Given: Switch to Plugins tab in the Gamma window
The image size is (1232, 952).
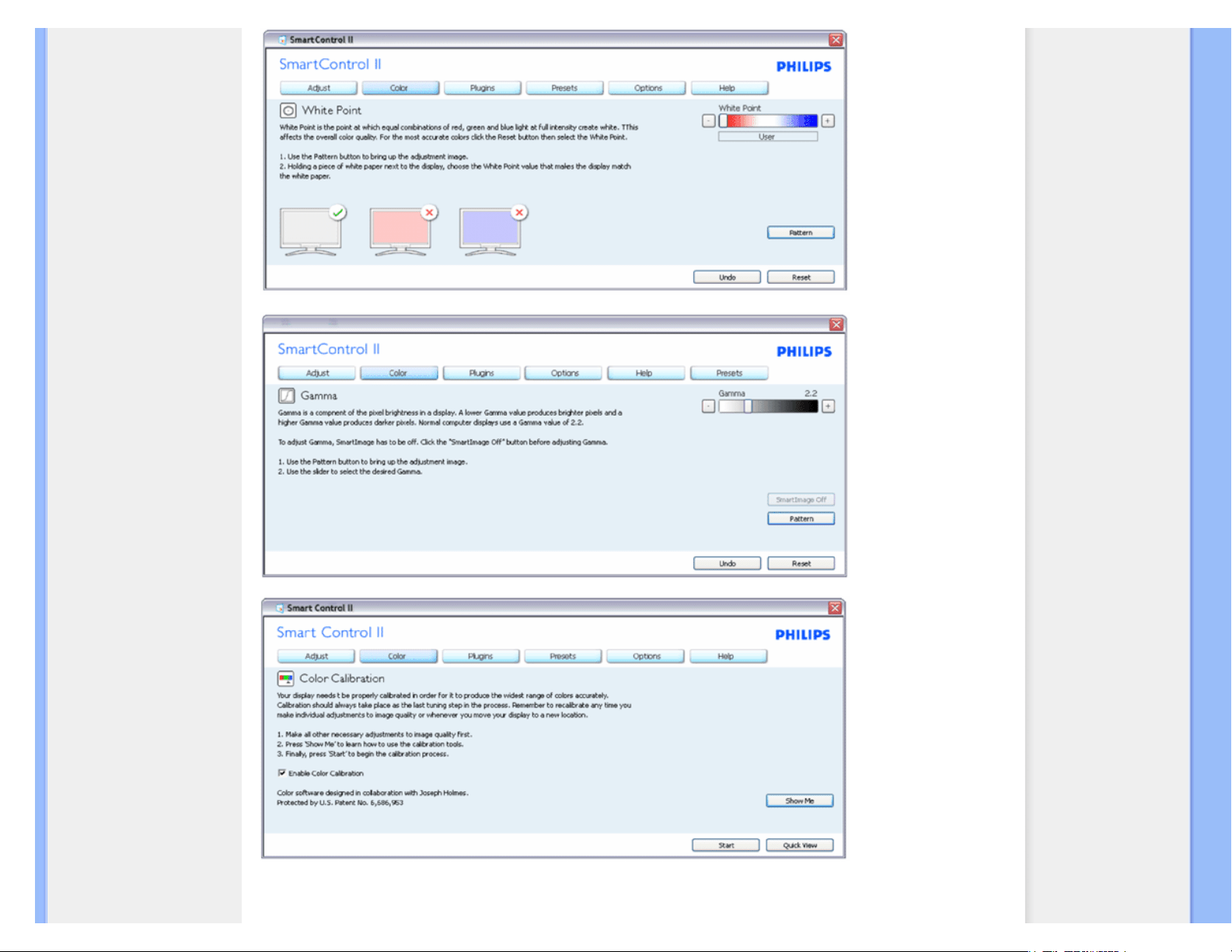Looking at the screenshot, I should [481, 373].
